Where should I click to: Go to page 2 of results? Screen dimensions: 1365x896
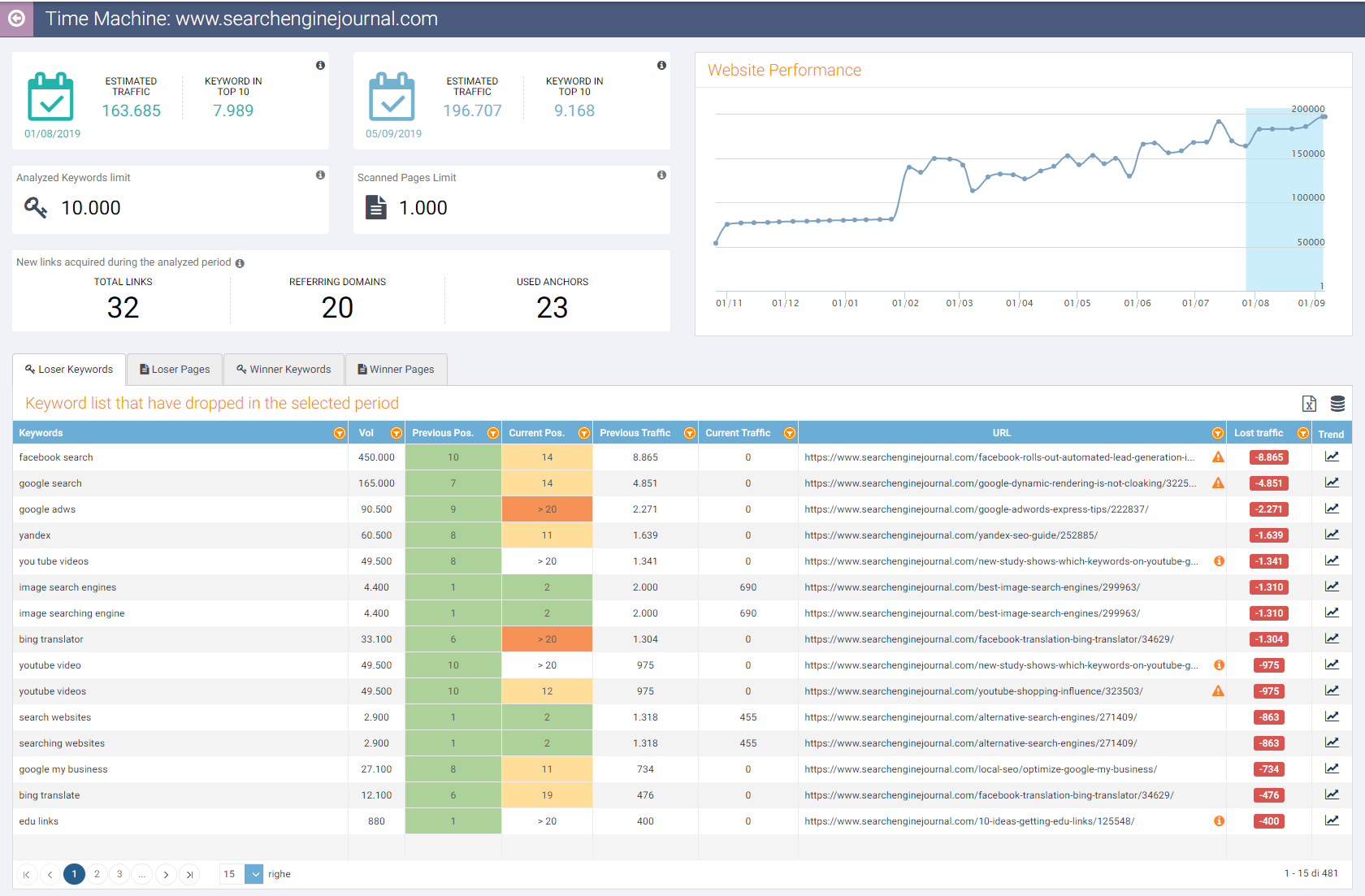97,874
